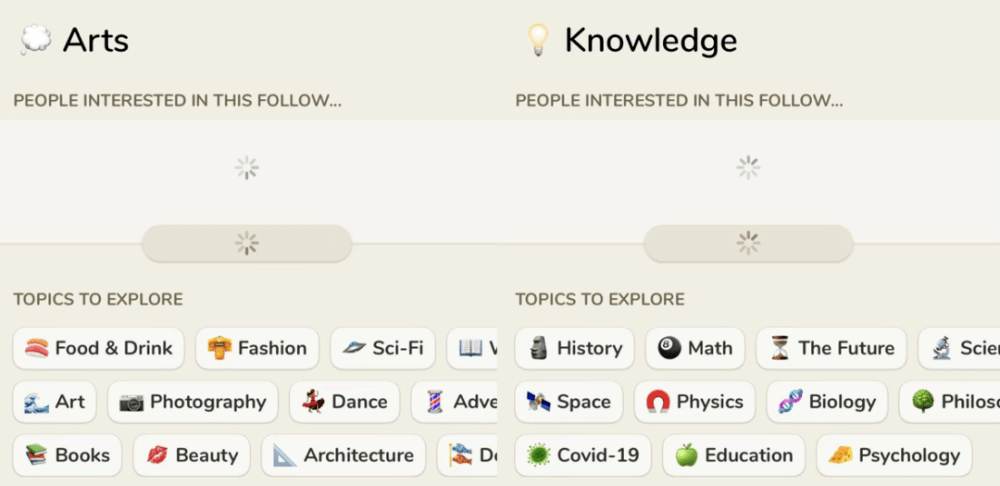
Task: Pick the Dance topic chip
Action: point(345,402)
